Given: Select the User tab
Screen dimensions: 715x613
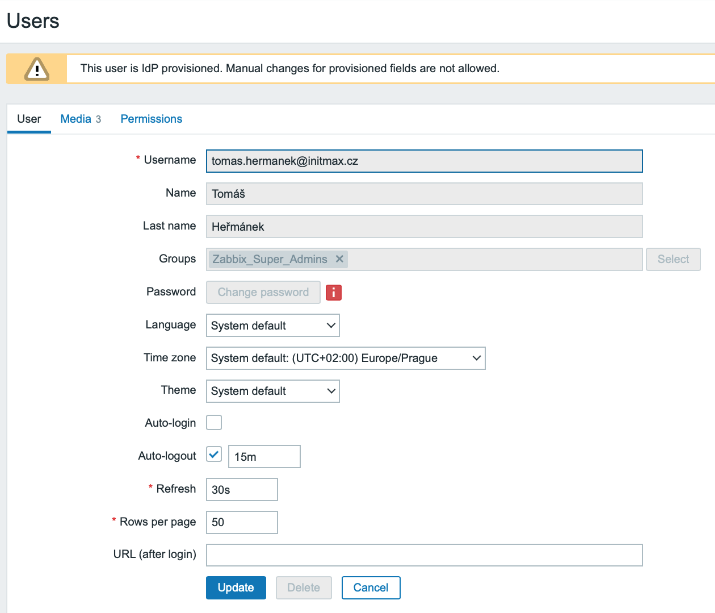Looking at the screenshot, I should pos(29,119).
